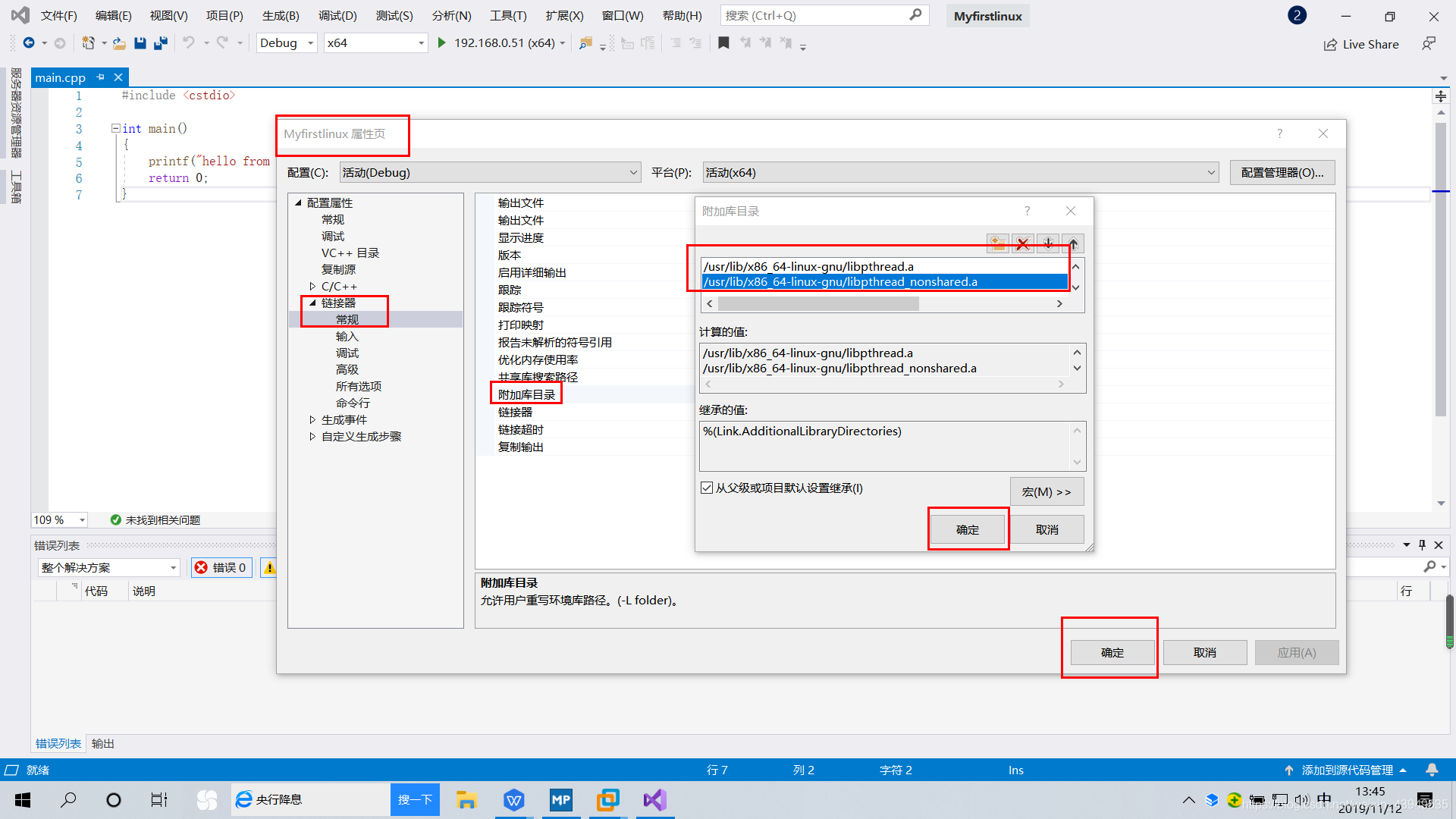
Task: Open the notifications badge showing 2
Action: (1298, 16)
